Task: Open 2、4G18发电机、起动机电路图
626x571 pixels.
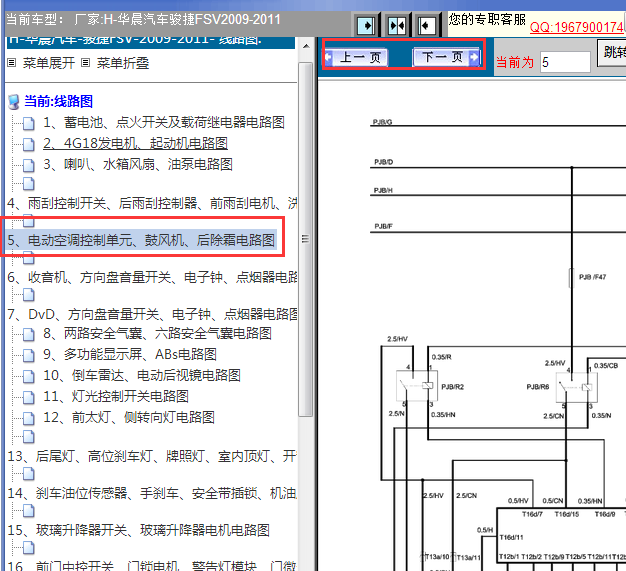Action: 135,143
